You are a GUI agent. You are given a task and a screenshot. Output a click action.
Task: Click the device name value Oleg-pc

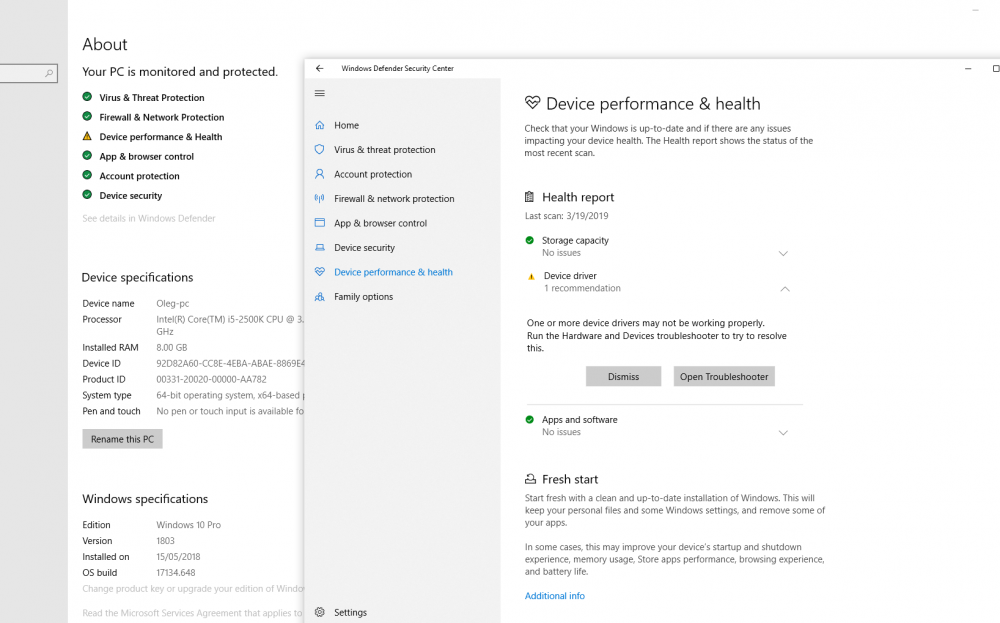click(173, 304)
